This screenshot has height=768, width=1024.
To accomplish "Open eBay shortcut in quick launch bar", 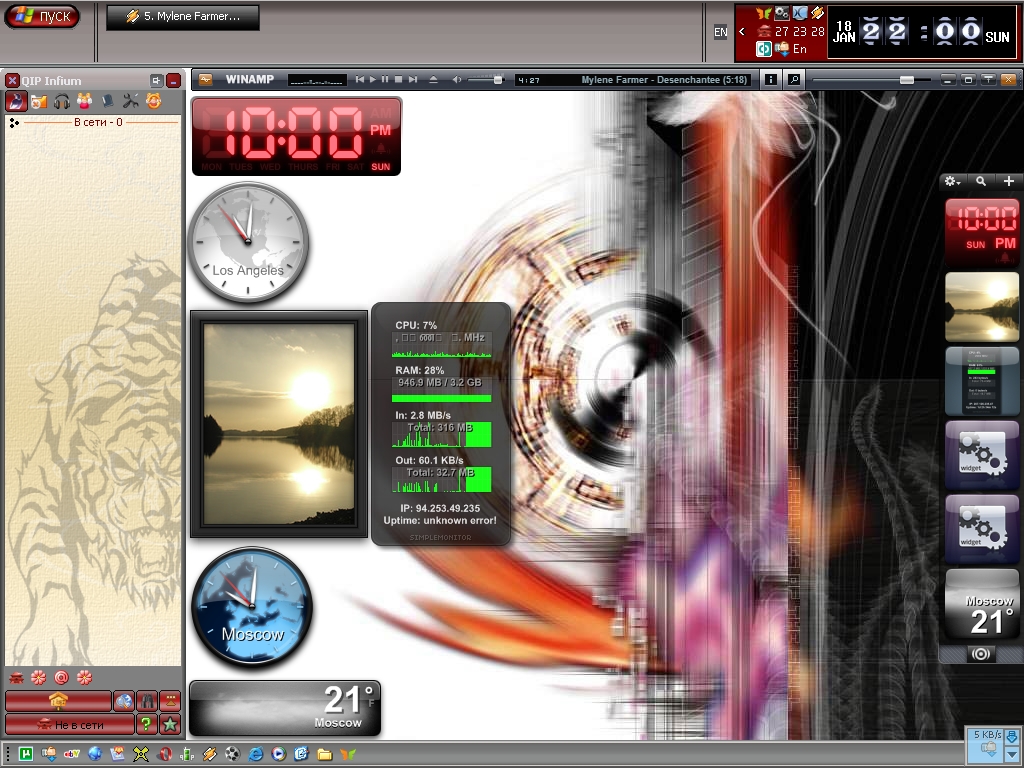I will coord(71,754).
